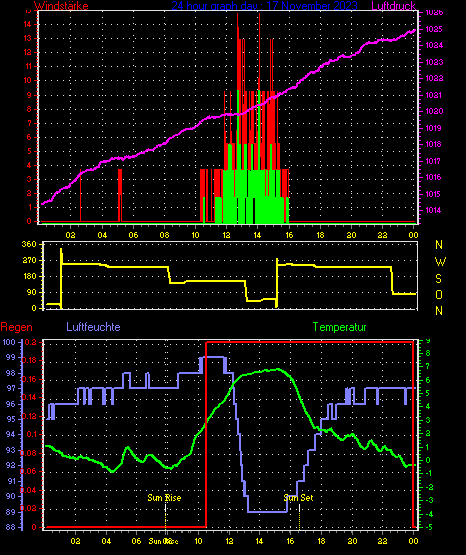
Task: Click wind direction axis value 360
Action: pyautogui.click(x=29, y=244)
